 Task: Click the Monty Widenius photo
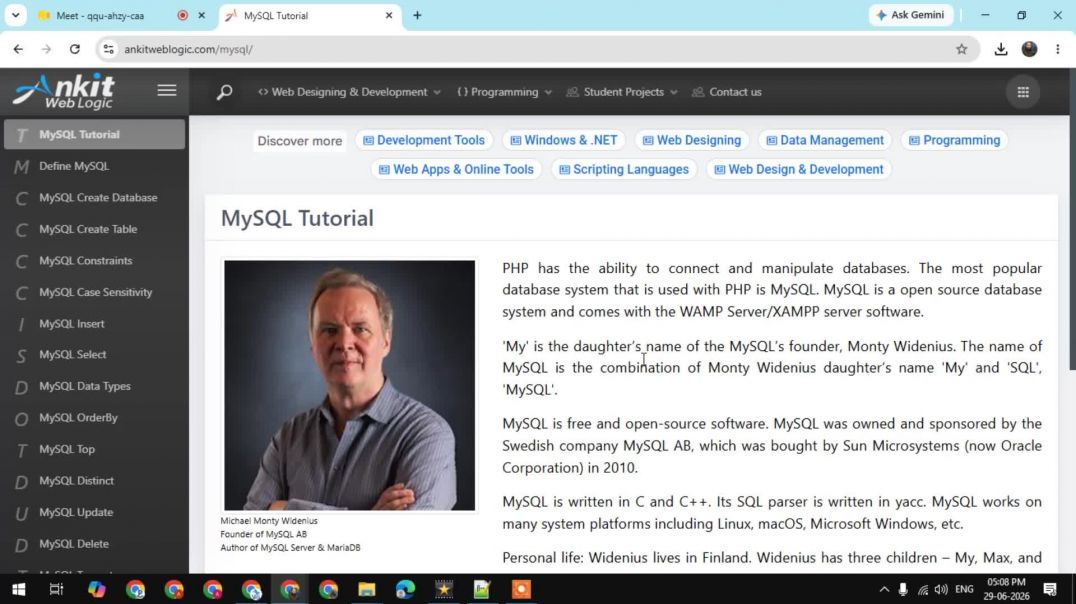[349, 385]
